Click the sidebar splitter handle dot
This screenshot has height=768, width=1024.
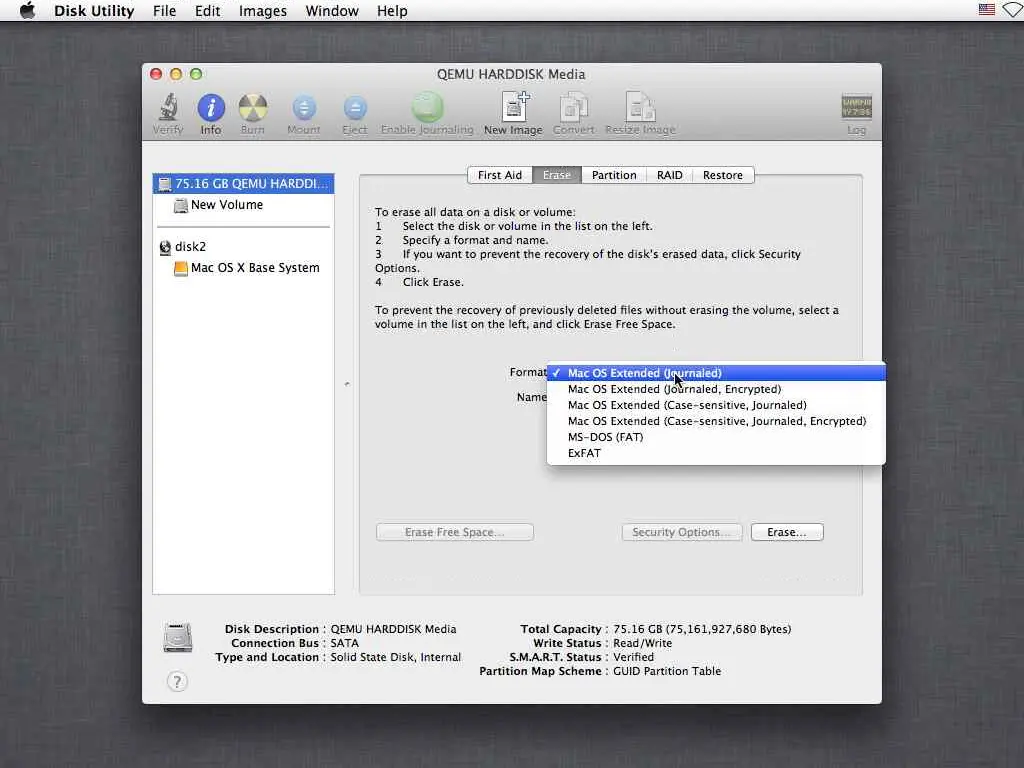coord(347,384)
